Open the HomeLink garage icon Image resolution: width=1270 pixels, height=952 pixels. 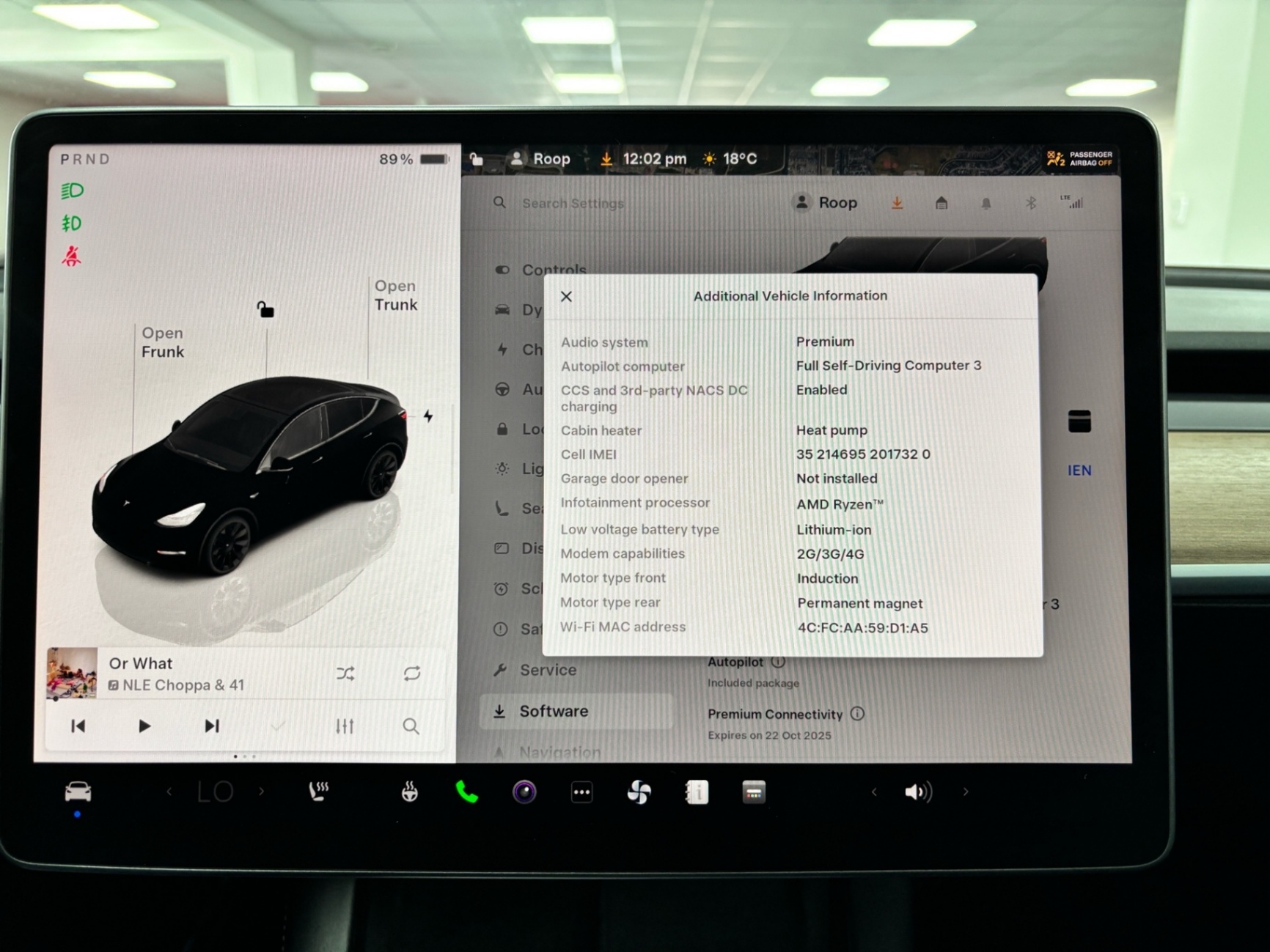click(942, 203)
